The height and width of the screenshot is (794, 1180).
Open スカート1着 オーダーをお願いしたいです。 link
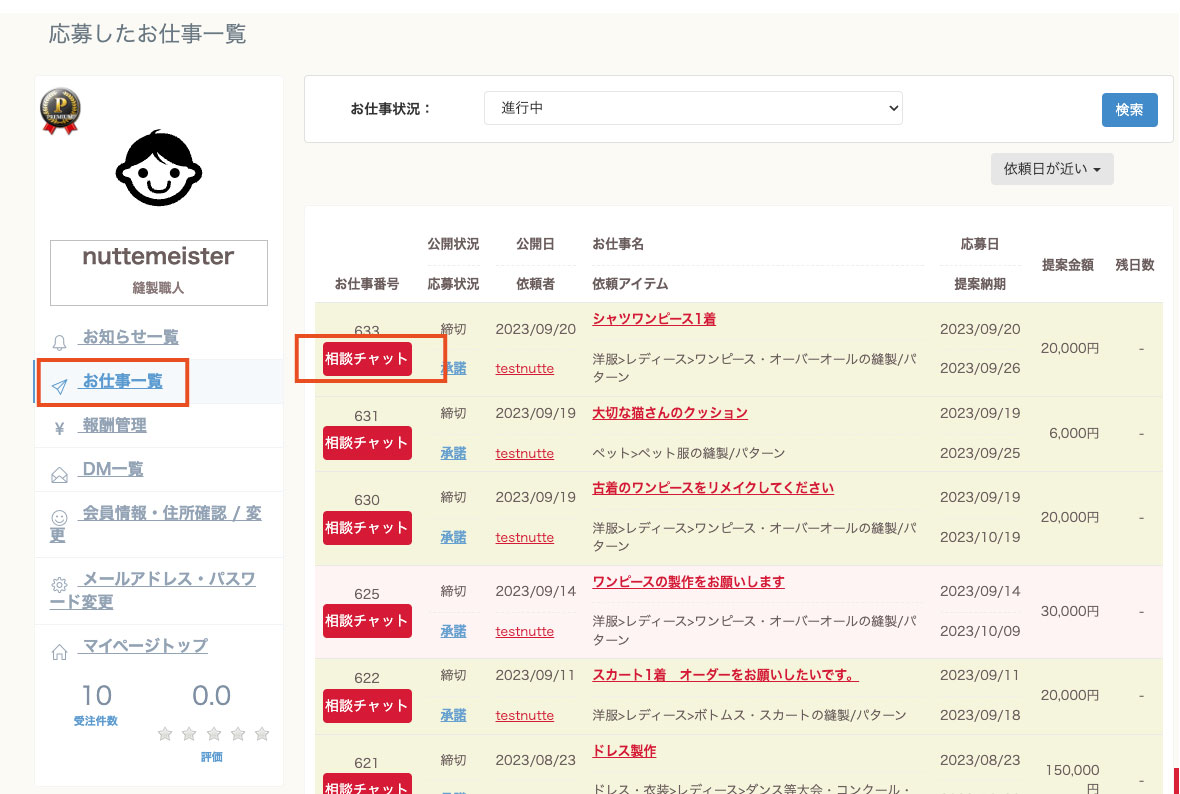pyautogui.click(x=725, y=675)
